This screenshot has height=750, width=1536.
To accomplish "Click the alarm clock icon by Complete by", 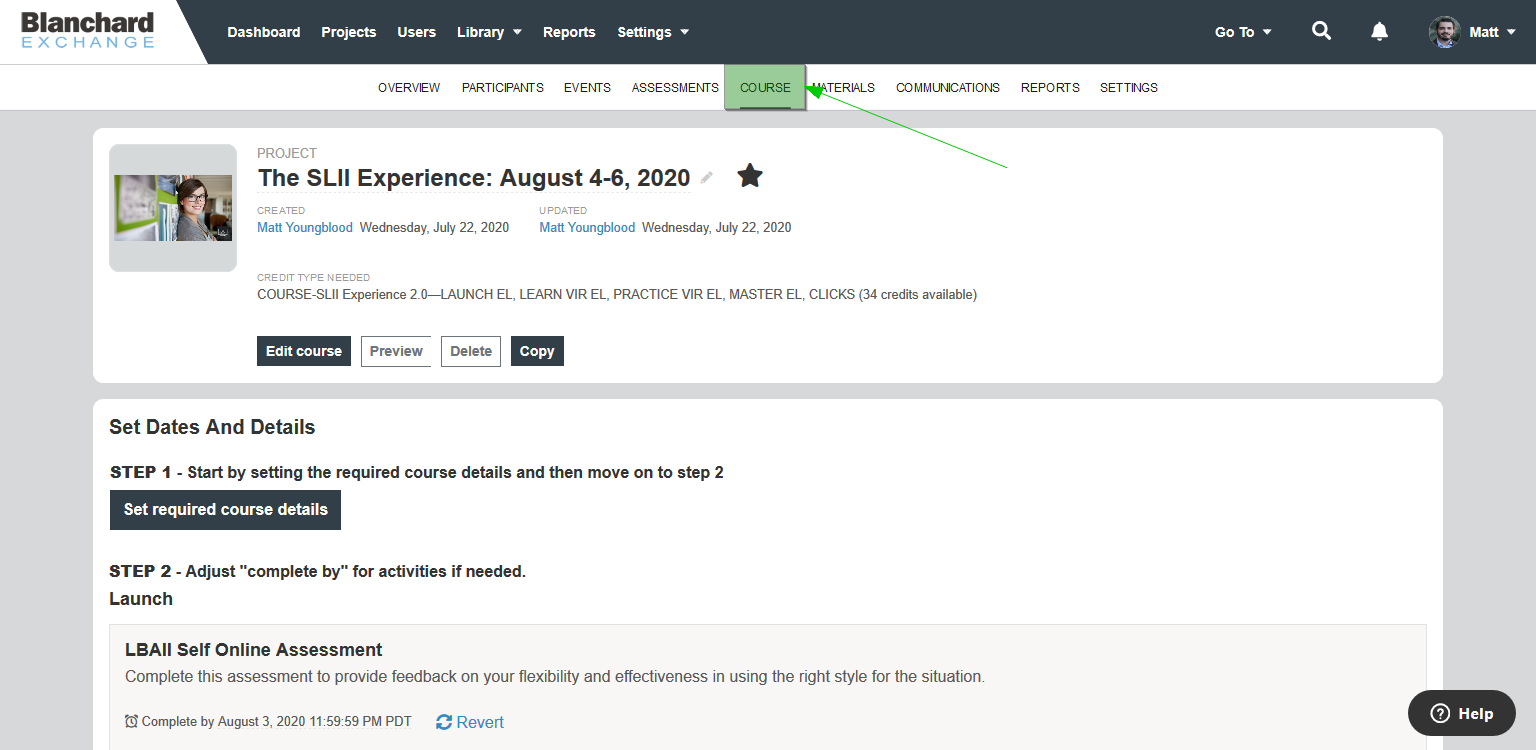I will click(x=132, y=721).
